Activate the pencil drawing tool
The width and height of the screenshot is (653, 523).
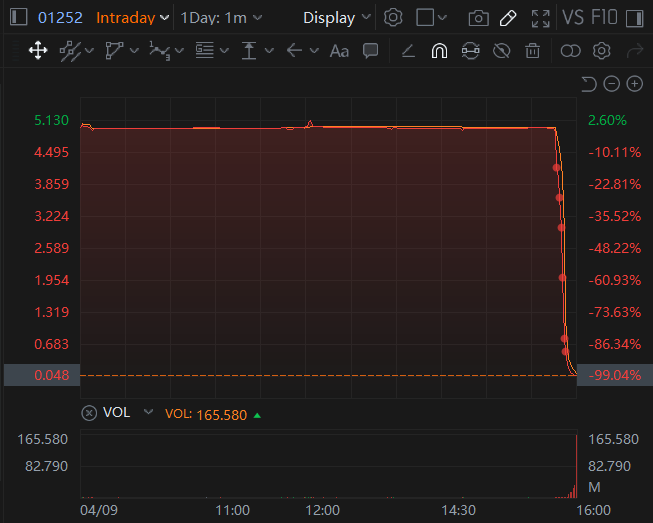click(x=508, y=18)
